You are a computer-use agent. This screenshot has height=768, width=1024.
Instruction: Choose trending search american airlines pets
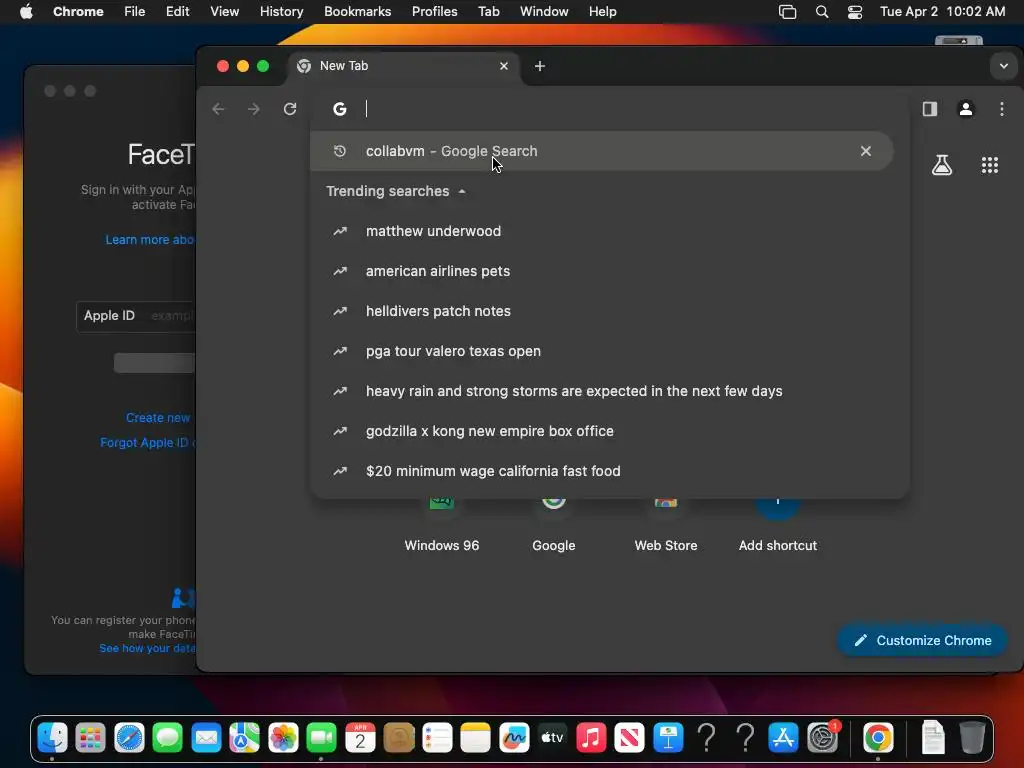tap(609, 271)
